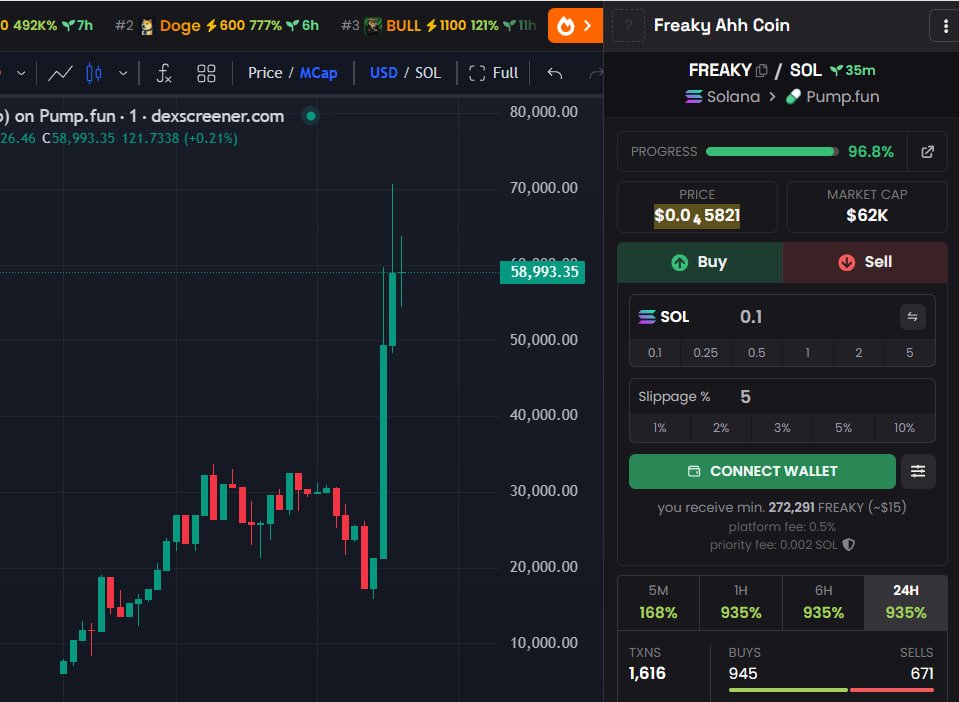Copy the FREAKY token address
Screen dimensions: 959x702
click(761, 71)
